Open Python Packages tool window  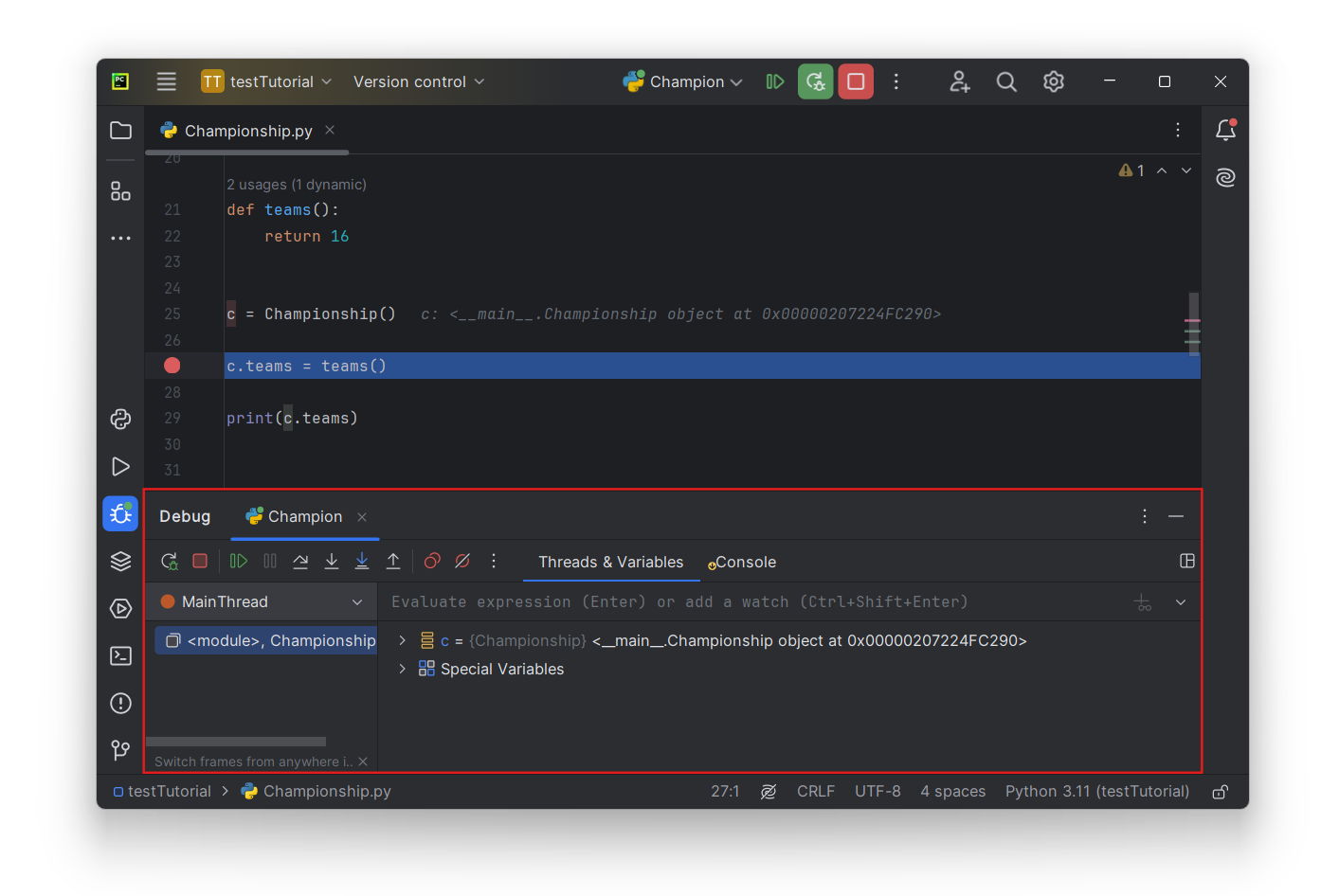click(120, 562)
